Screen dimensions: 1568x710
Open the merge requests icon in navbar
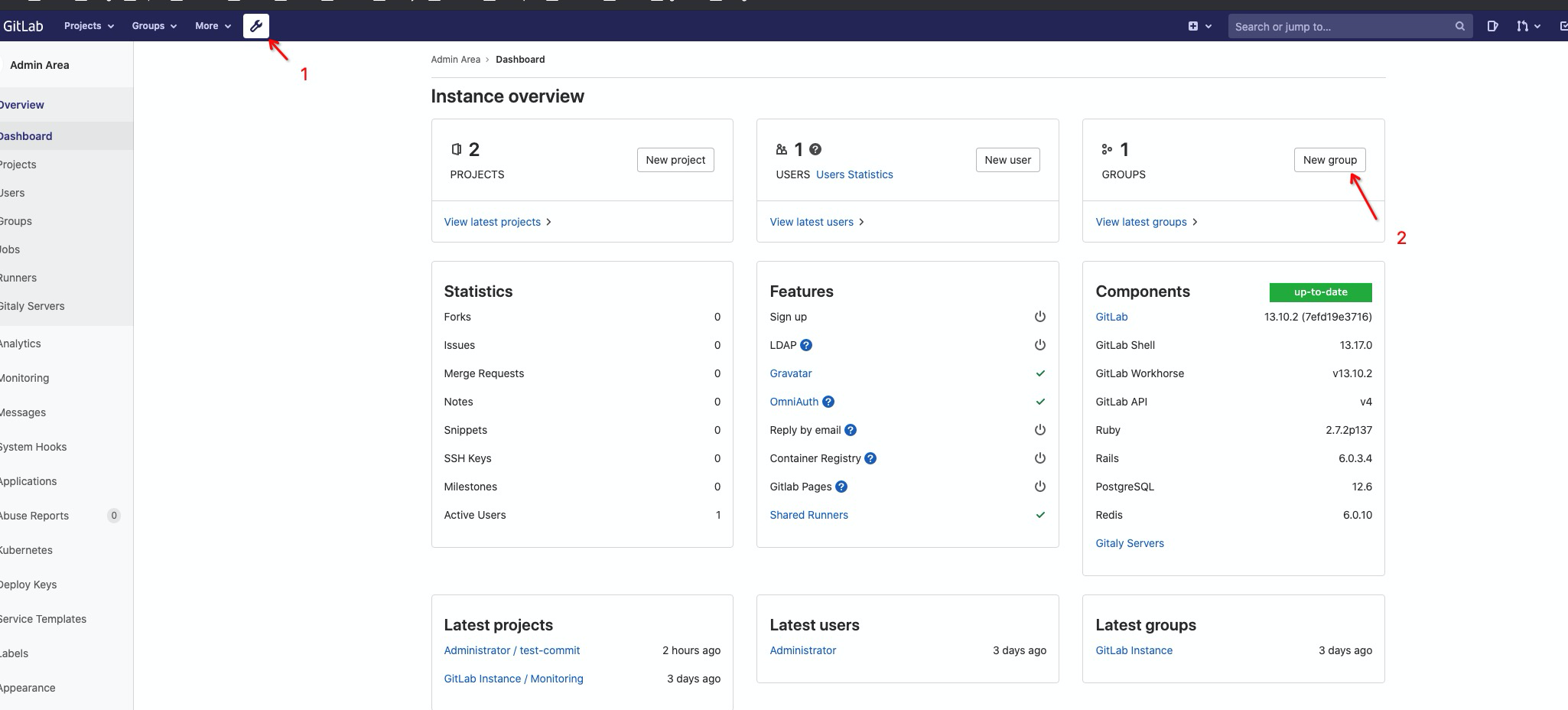1522,26
